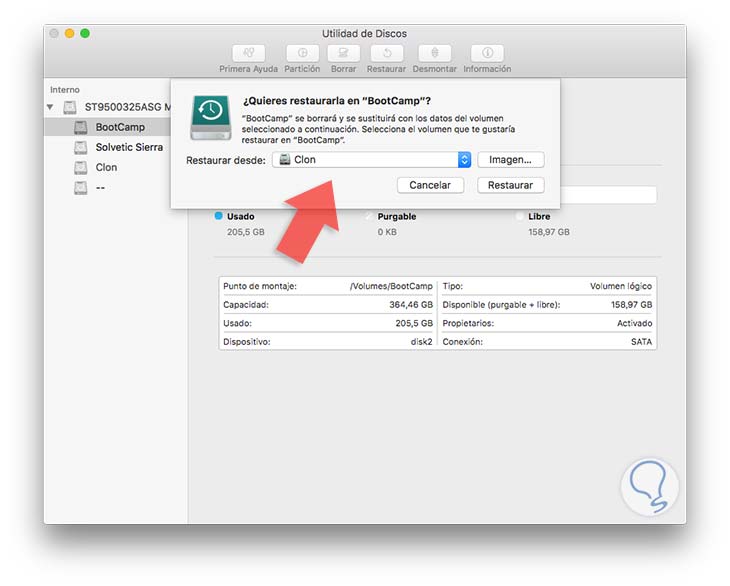Click the ST9500325ASG drive icon

click(x=70, y=107)
